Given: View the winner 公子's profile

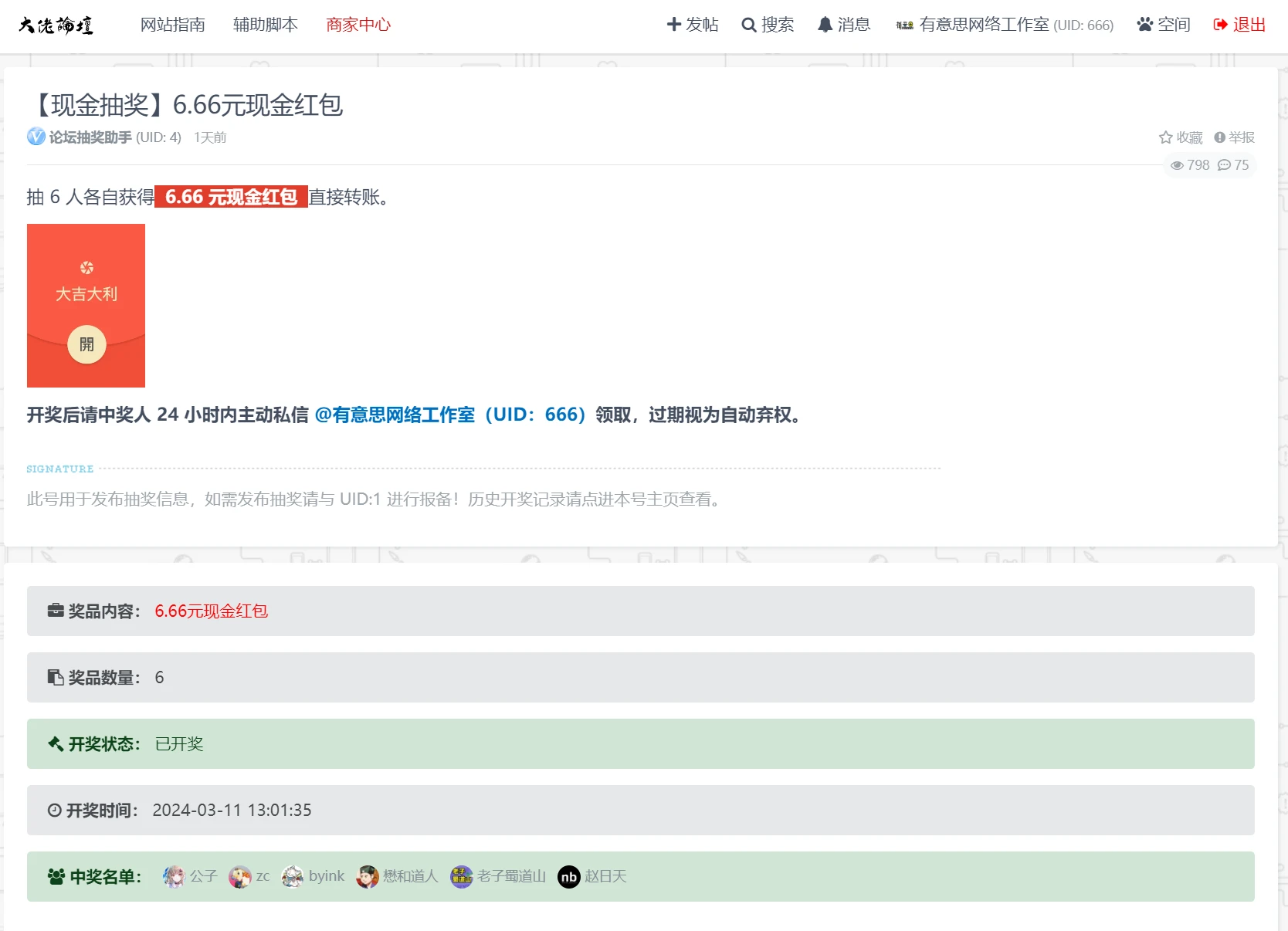Looking at the screenshot, I should click(x=203, y=876).
